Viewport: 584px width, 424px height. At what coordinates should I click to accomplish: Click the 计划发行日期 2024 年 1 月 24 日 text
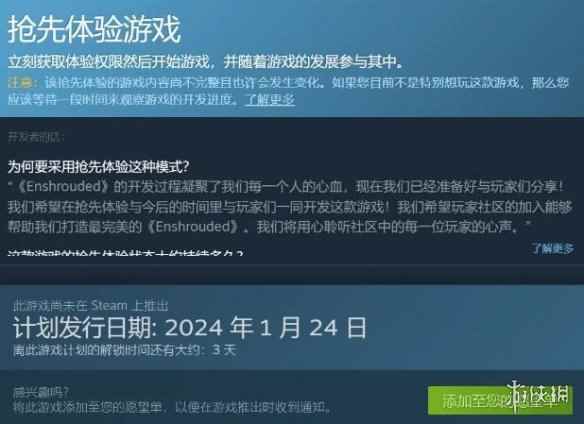pos(190,328)
